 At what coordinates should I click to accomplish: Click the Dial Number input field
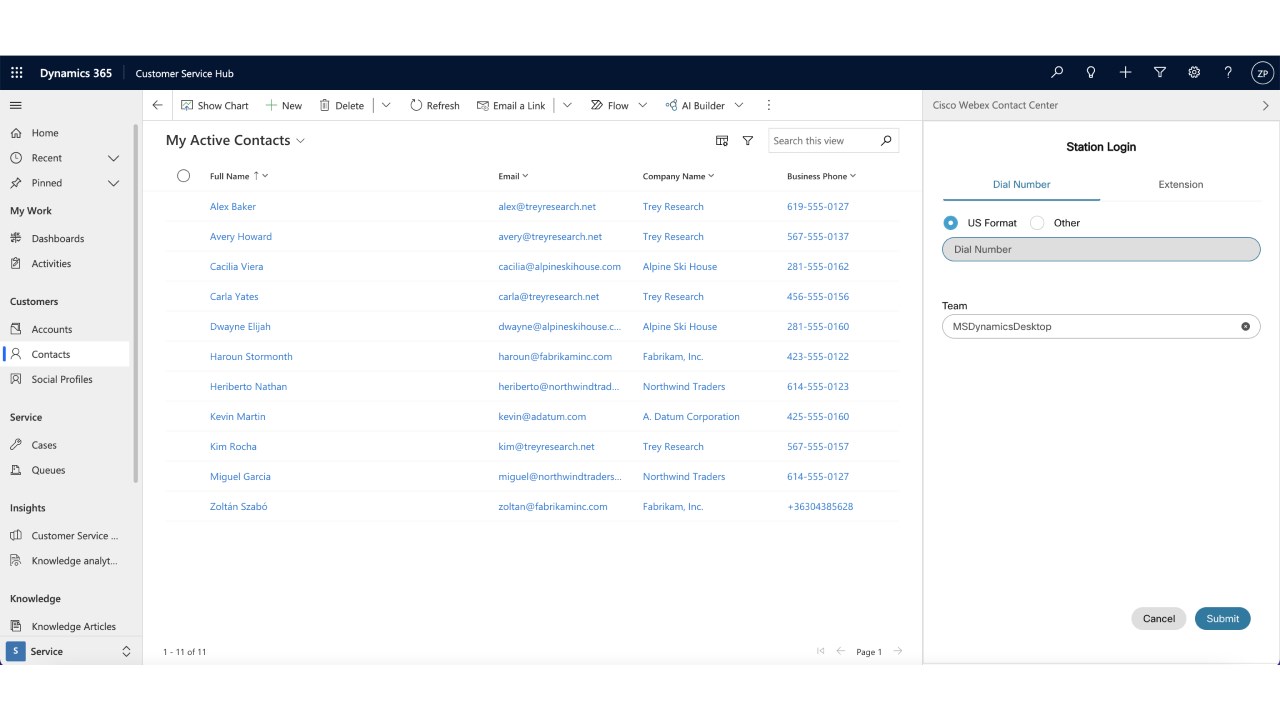(x=1101, y=249)
